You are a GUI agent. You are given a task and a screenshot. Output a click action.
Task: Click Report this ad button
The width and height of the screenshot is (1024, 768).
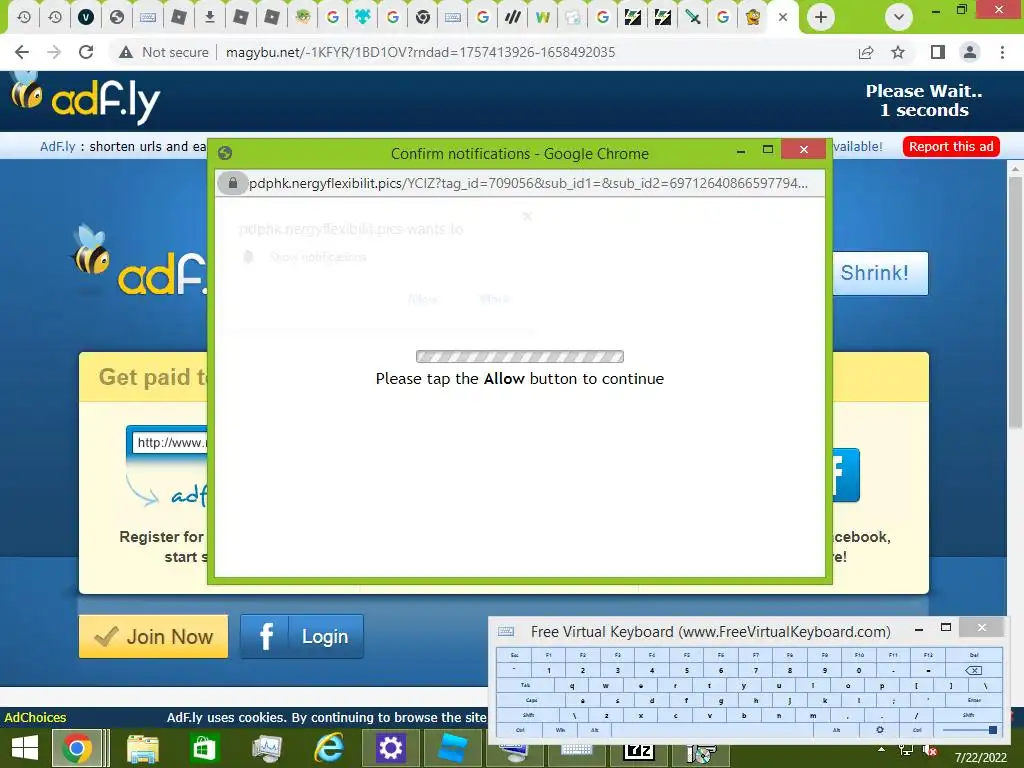951,146
